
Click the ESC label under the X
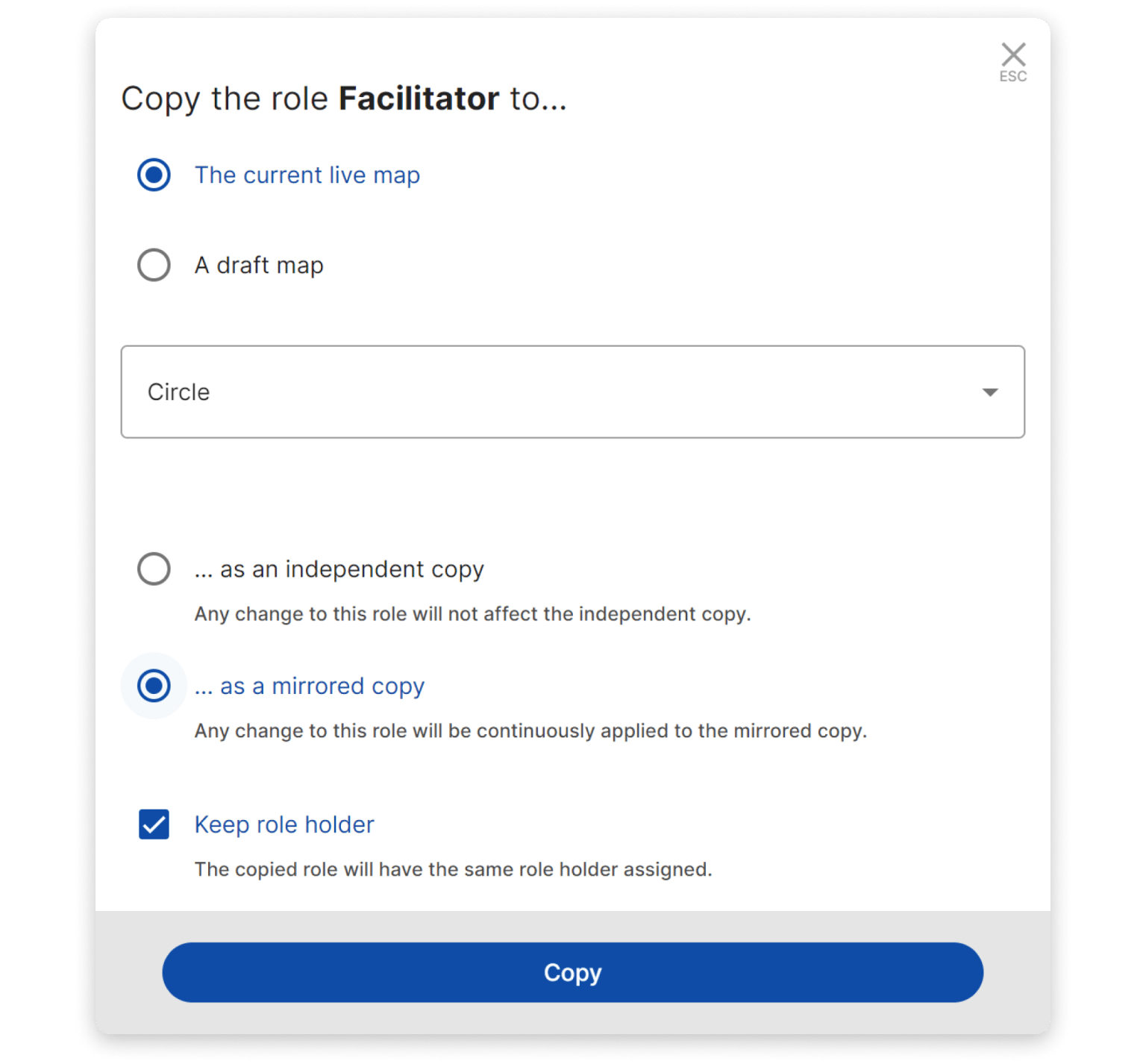point(1013,77)
